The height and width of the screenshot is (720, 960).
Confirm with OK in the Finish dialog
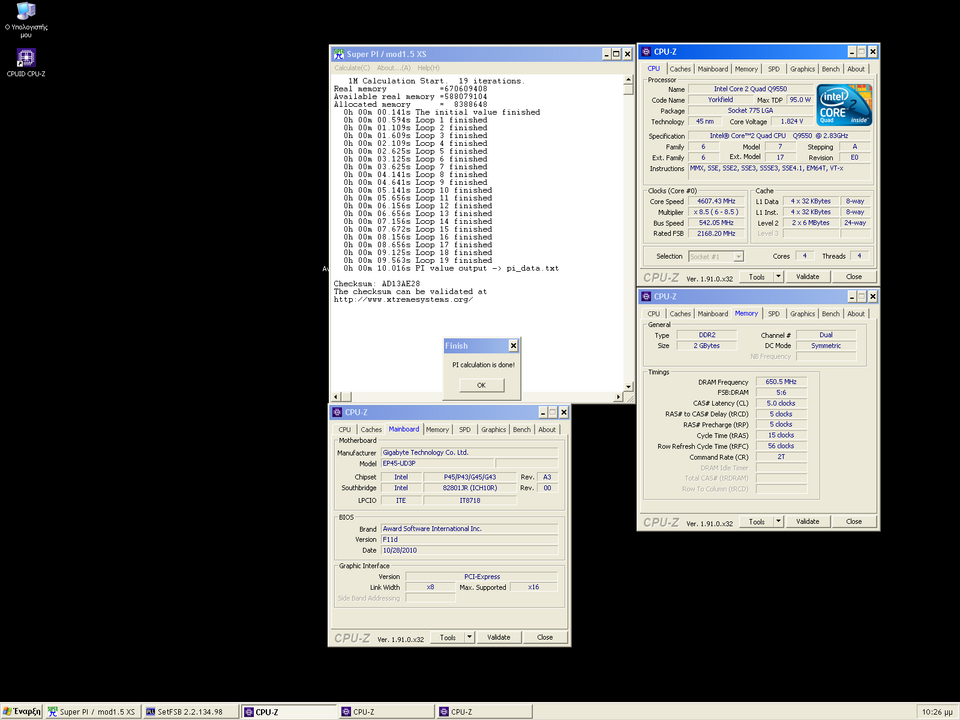click(x=481, y=385)
